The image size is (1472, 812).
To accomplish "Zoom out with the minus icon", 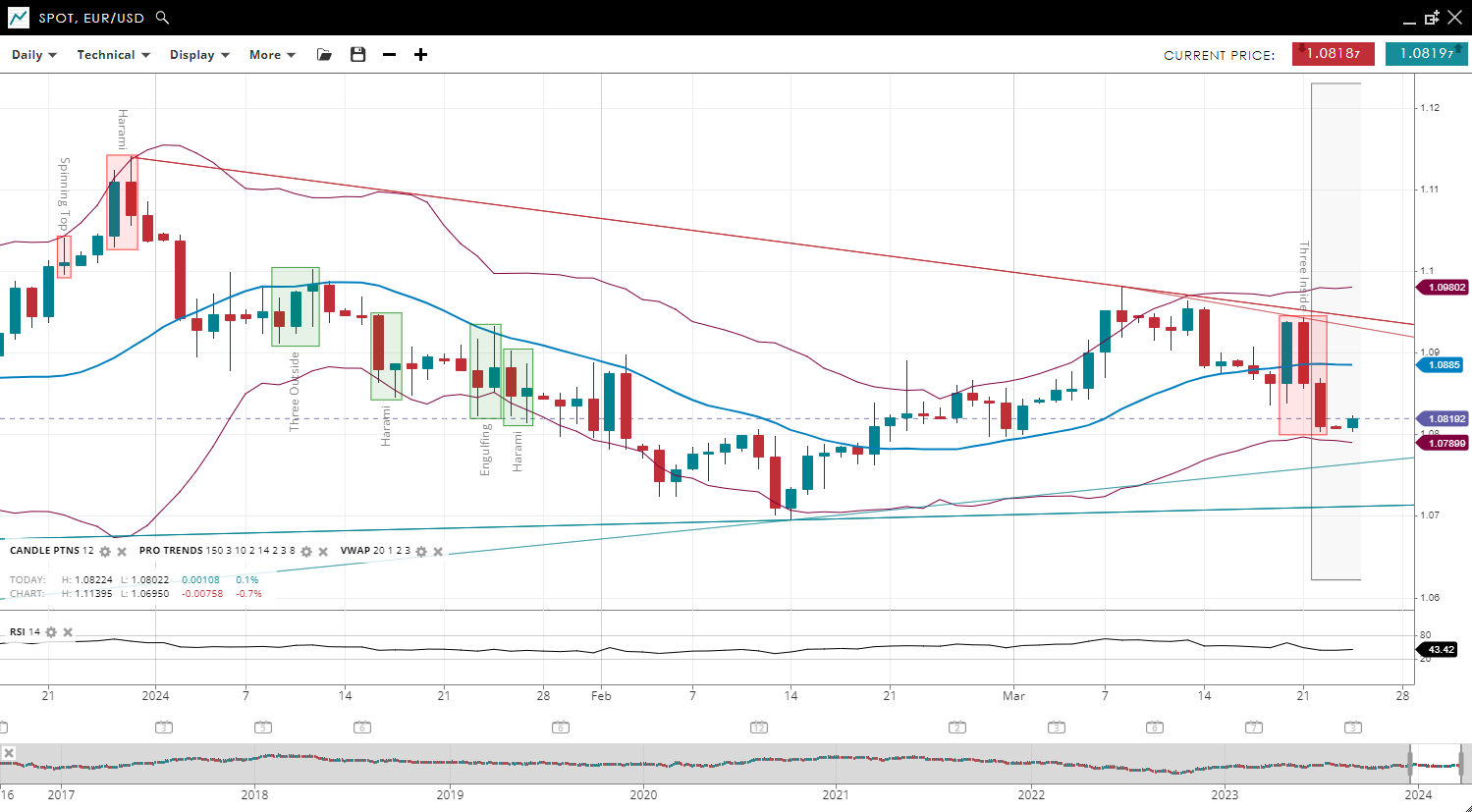I will 389,55.
